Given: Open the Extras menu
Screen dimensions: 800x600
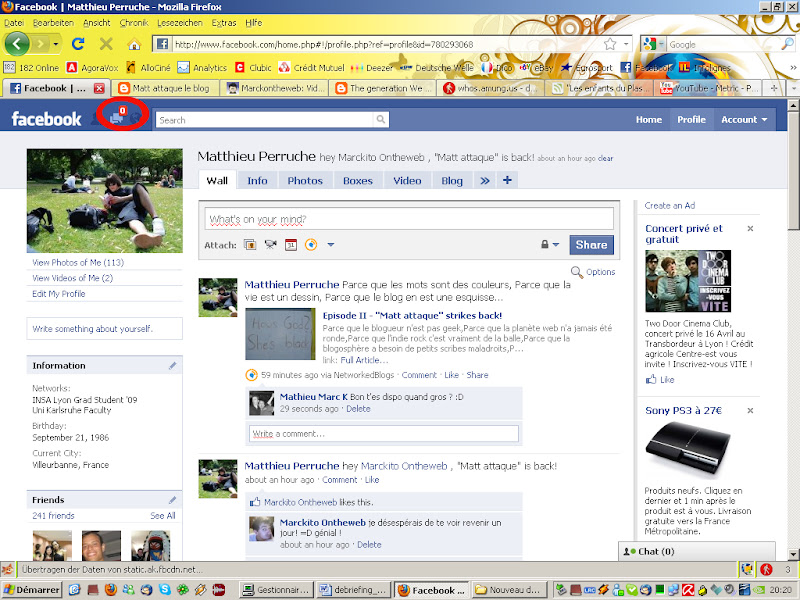Looking at the screenshot, I should coord(224,23).
